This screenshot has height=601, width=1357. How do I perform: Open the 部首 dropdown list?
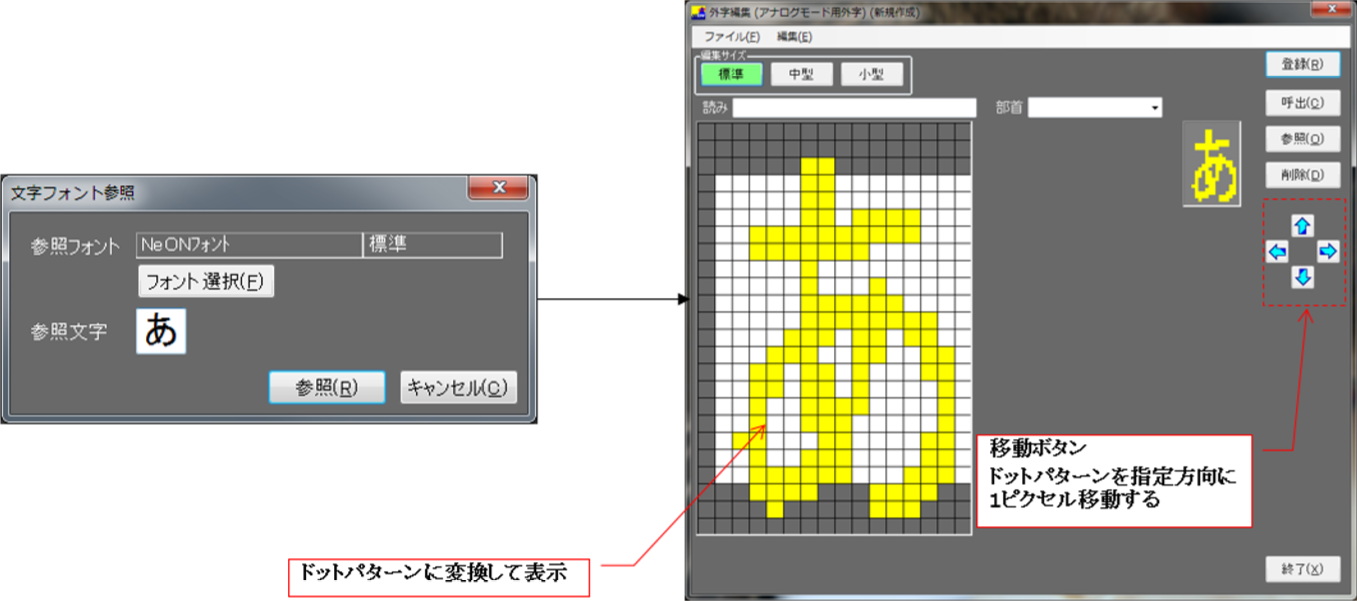click(1155, 107)
